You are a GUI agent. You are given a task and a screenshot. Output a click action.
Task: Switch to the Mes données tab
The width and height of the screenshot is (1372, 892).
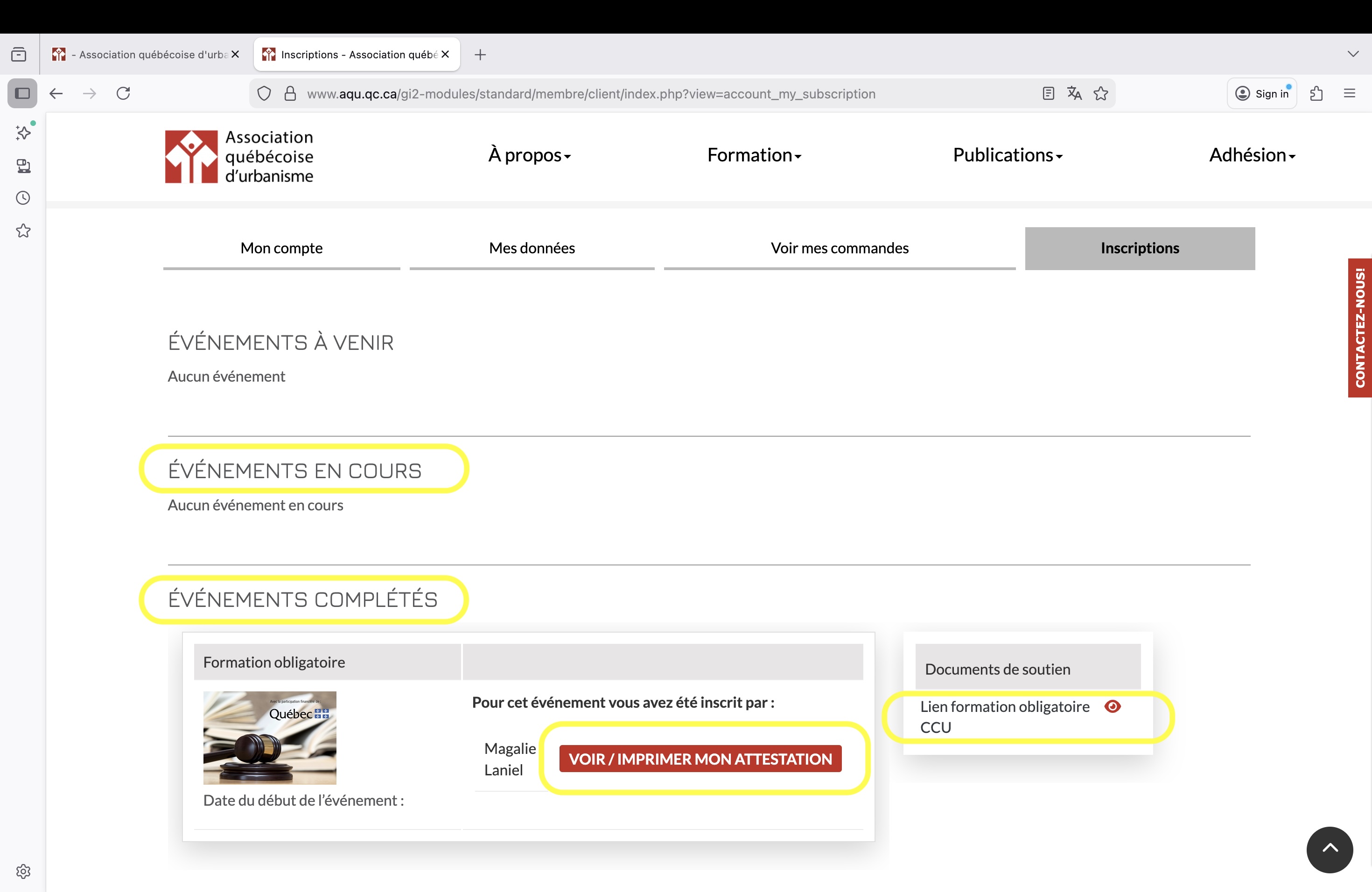[532, 248]
